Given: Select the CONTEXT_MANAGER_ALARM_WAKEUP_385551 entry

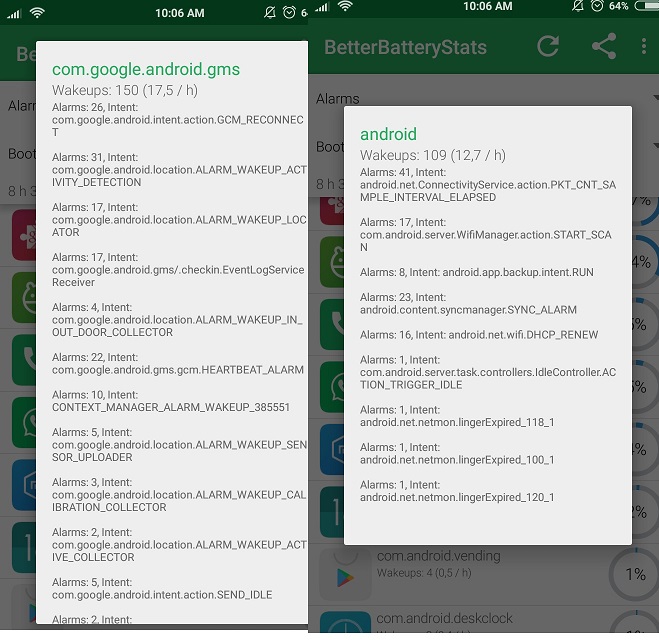Looking at the screenshot, I should [x=171, y=401].
